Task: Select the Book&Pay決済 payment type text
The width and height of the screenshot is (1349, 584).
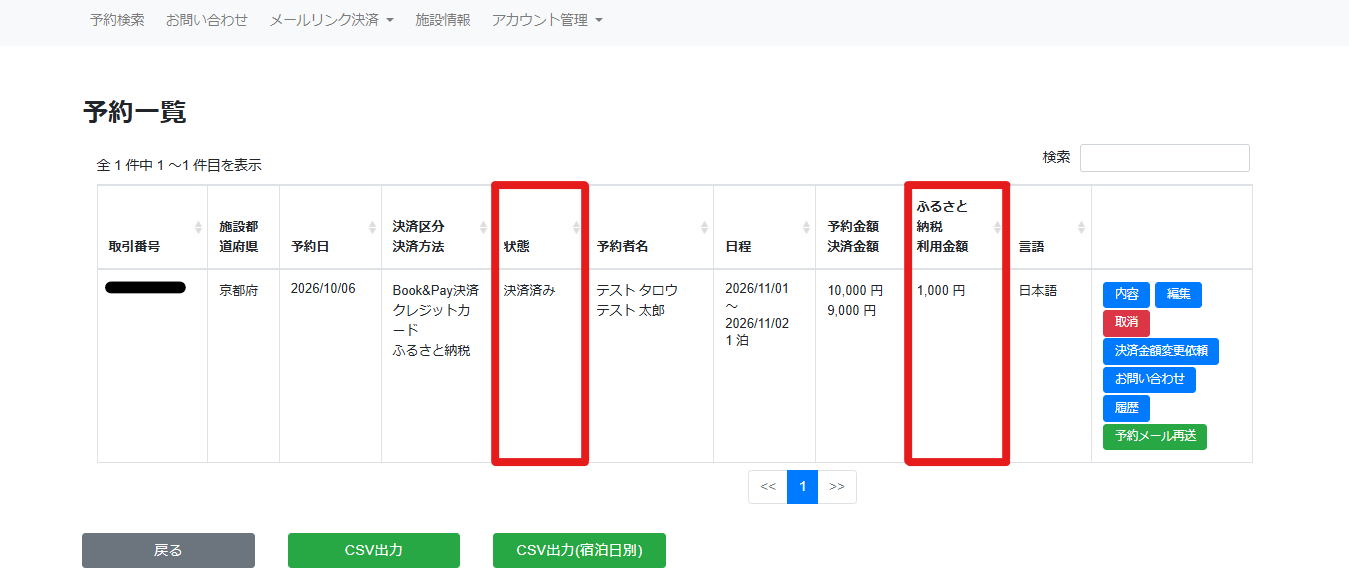Action: point(436,291)
